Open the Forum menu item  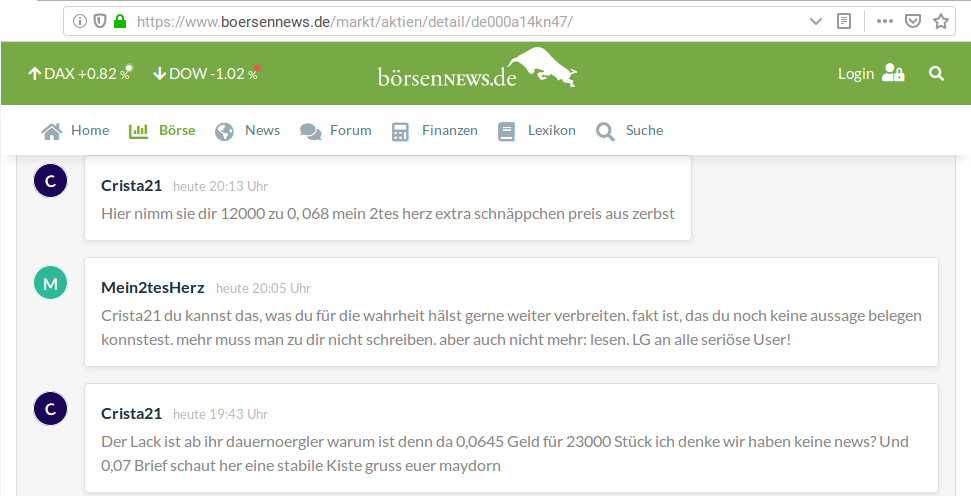pyautogui.click(x=351, y=130)
